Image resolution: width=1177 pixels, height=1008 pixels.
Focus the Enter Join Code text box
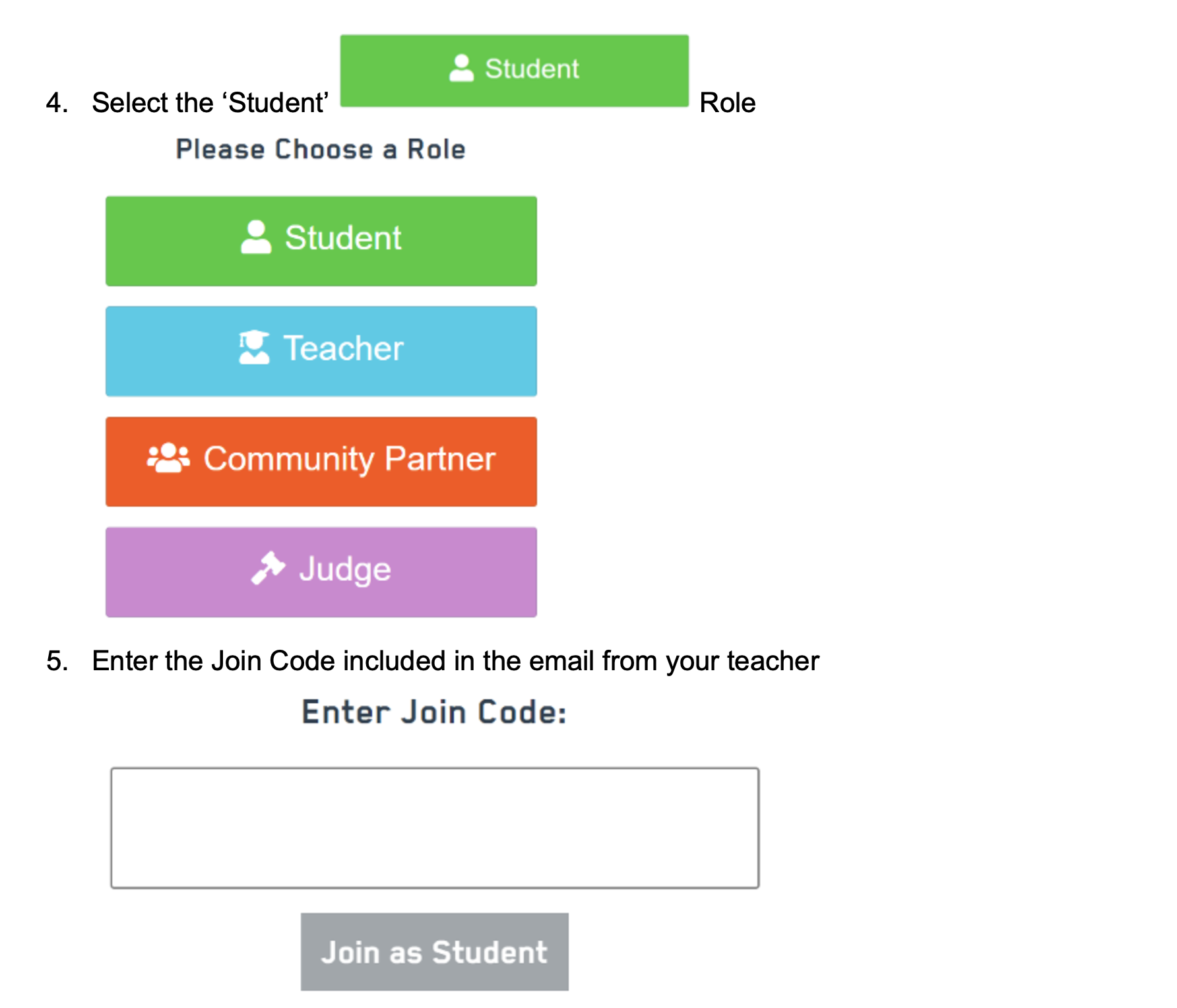(435, 828)
